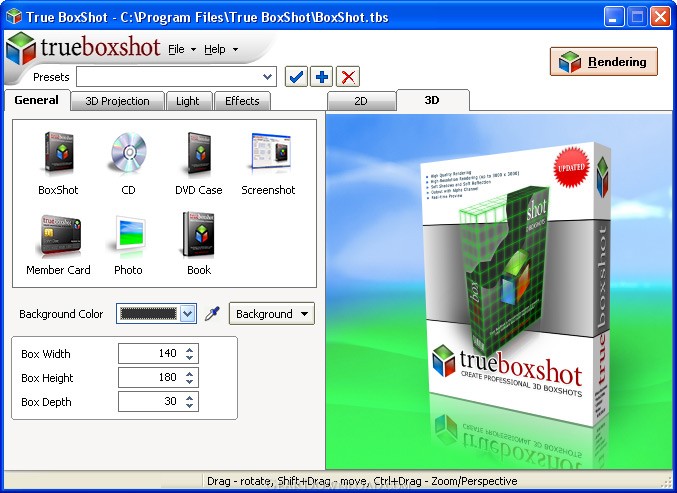Open the Effects tab
Screen dimensions: 677x493
click(x=242, y=101)
